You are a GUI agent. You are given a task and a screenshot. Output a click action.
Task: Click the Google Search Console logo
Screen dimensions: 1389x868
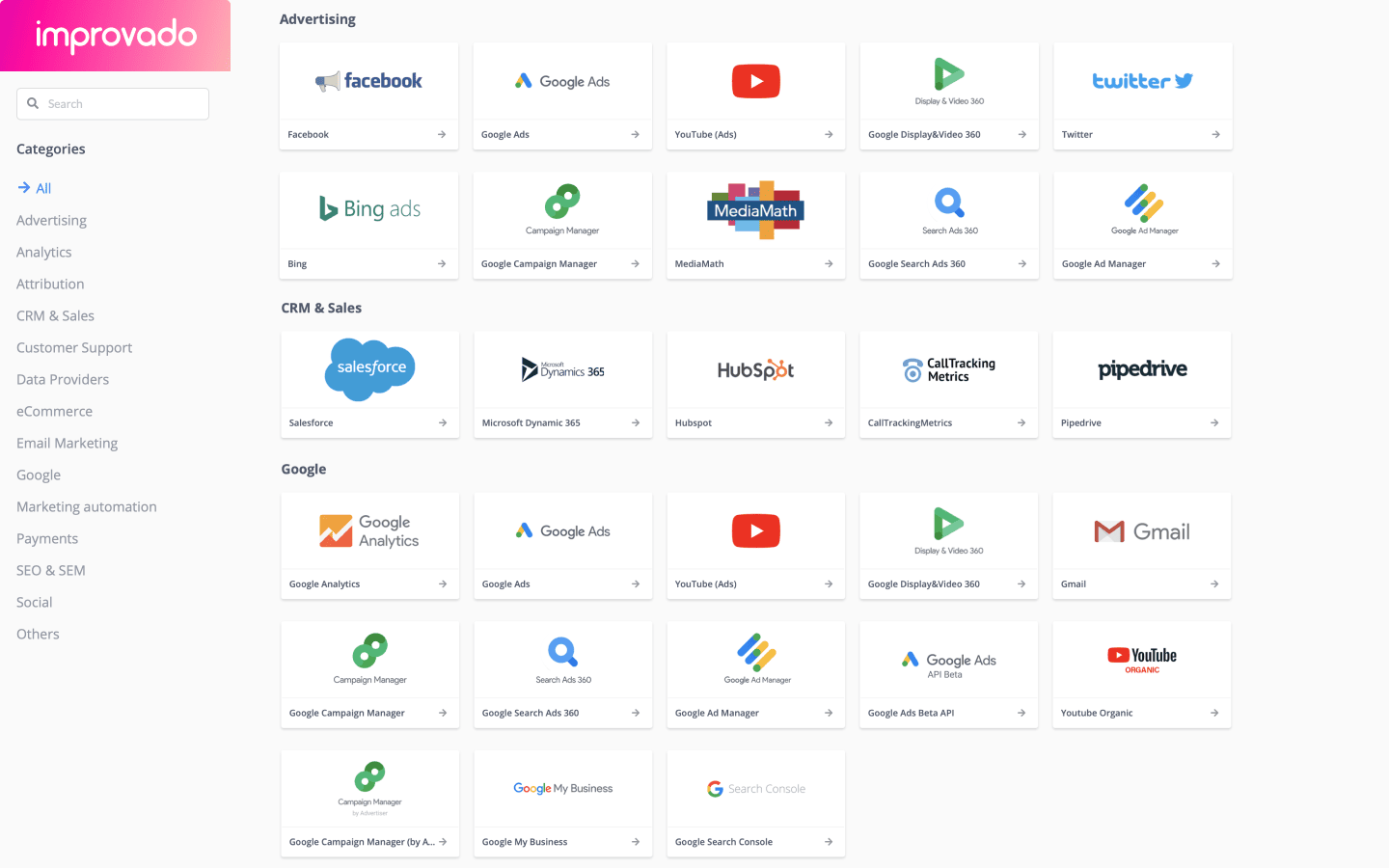[x=756, y=789]
